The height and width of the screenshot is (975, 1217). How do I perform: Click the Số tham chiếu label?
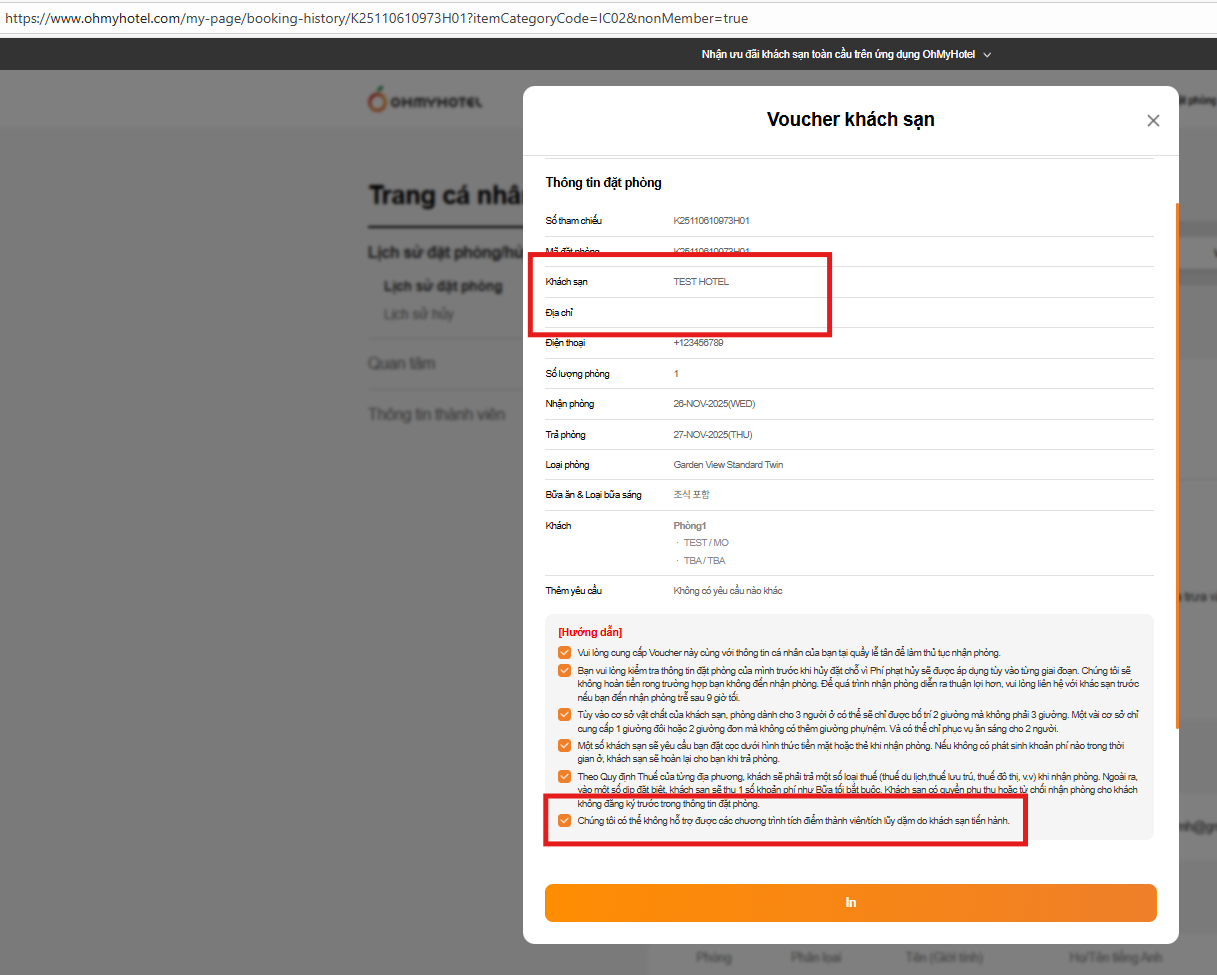pos(573,220)
